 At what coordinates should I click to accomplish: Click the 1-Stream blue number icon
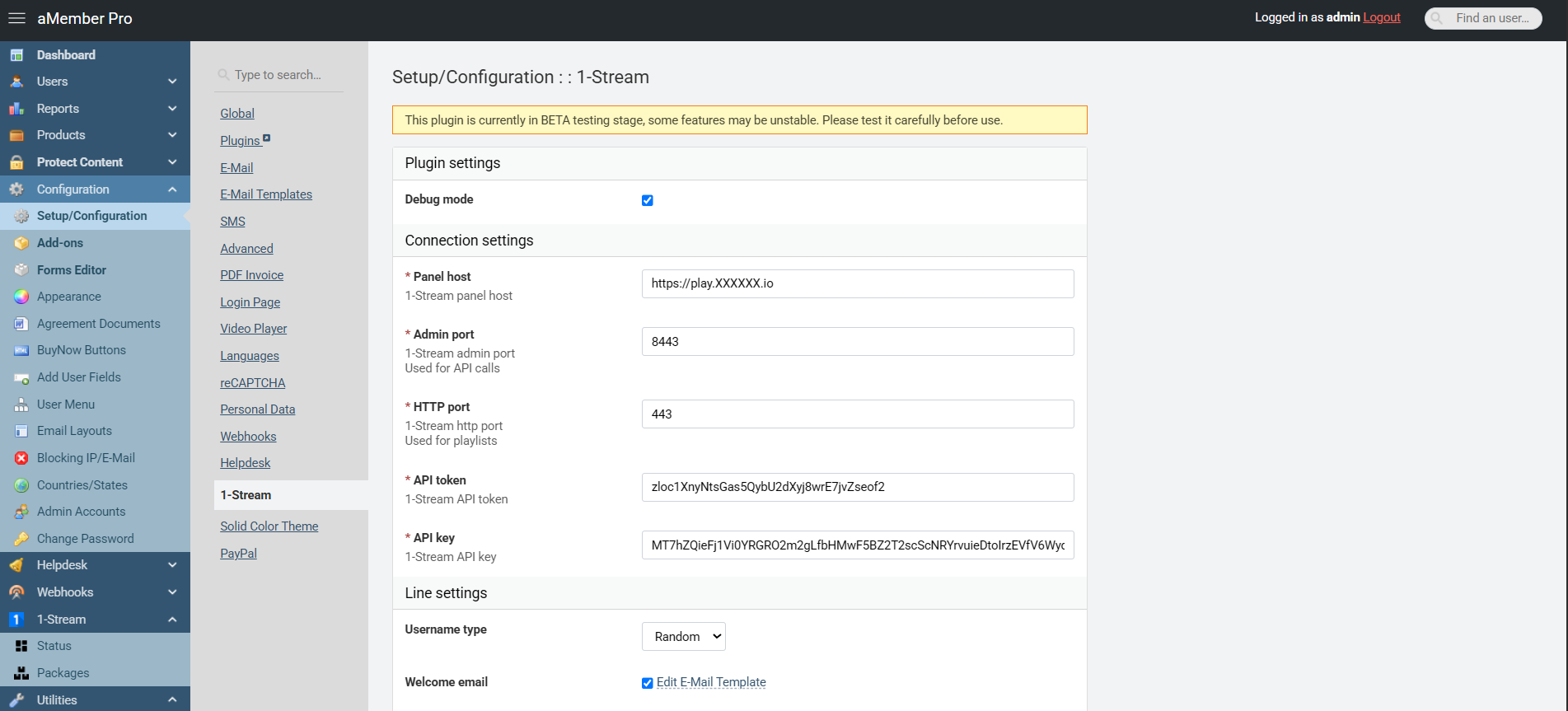pyautogui.click(x=16, y=620)
